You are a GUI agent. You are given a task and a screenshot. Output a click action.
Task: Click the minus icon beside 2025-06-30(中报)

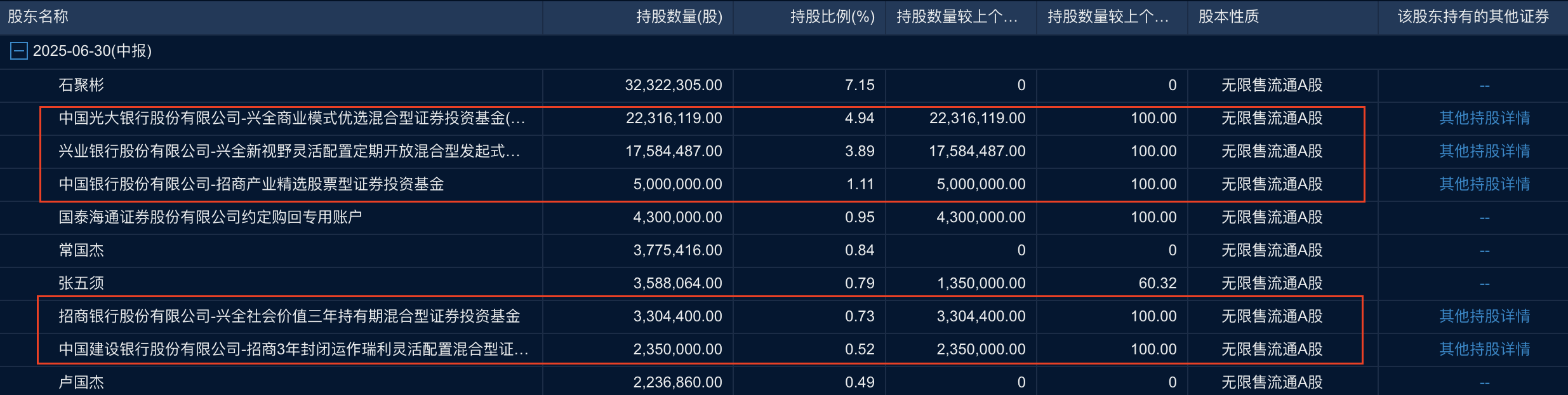(x=19, y=51)
